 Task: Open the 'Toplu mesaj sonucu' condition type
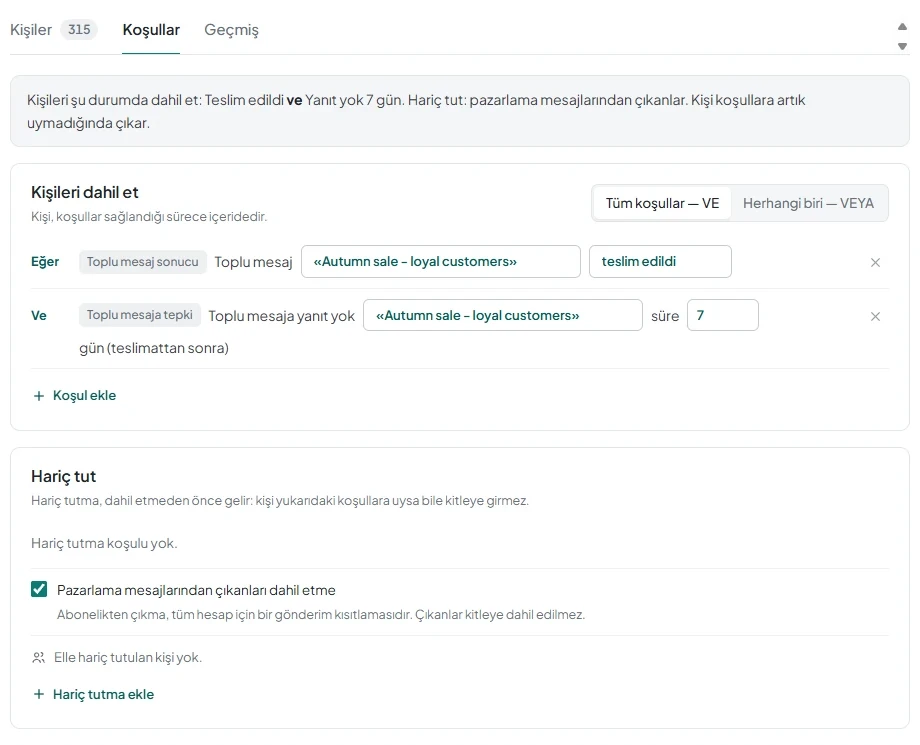click(143, 262)
